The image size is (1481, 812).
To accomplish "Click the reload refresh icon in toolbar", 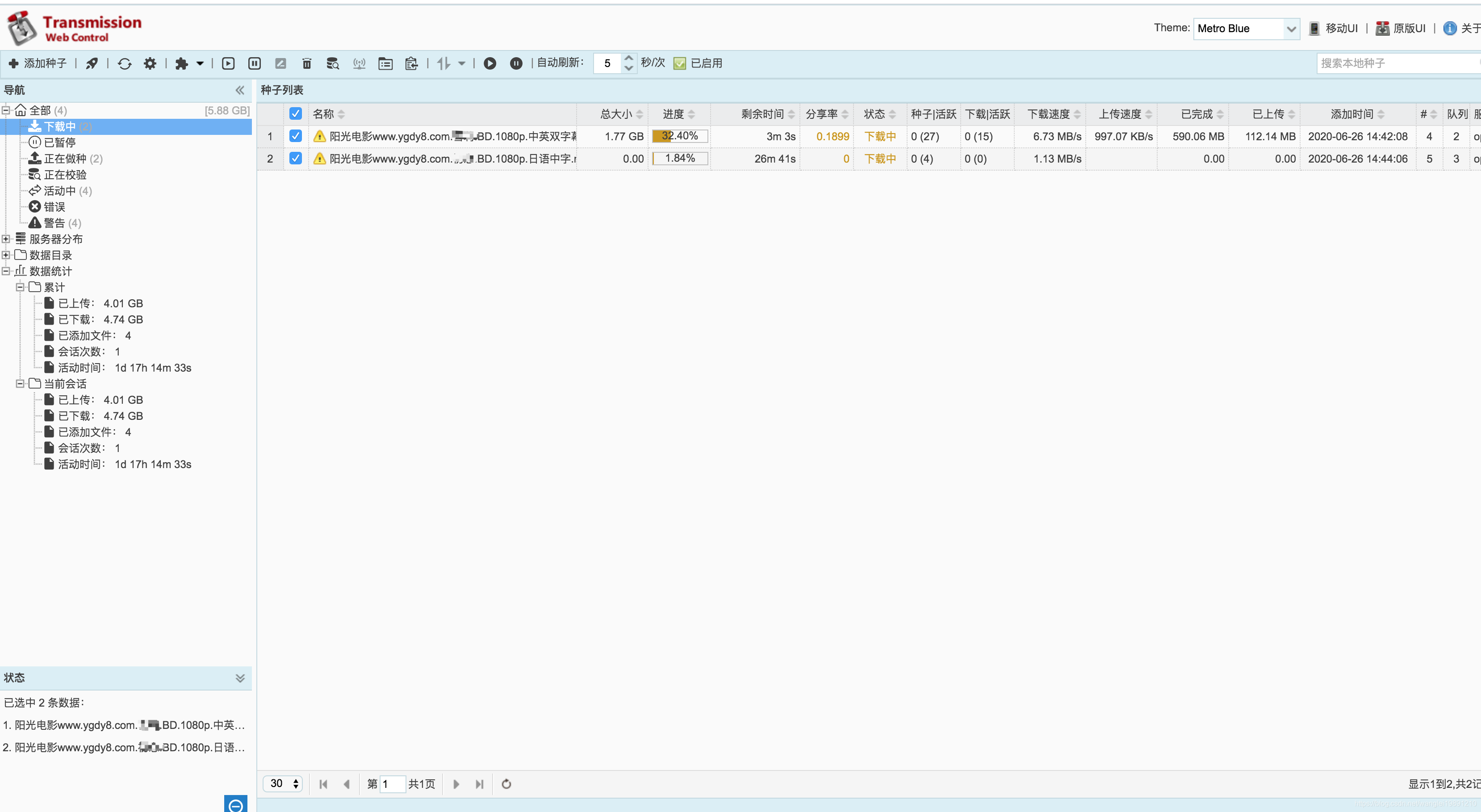I will (125, 63).
